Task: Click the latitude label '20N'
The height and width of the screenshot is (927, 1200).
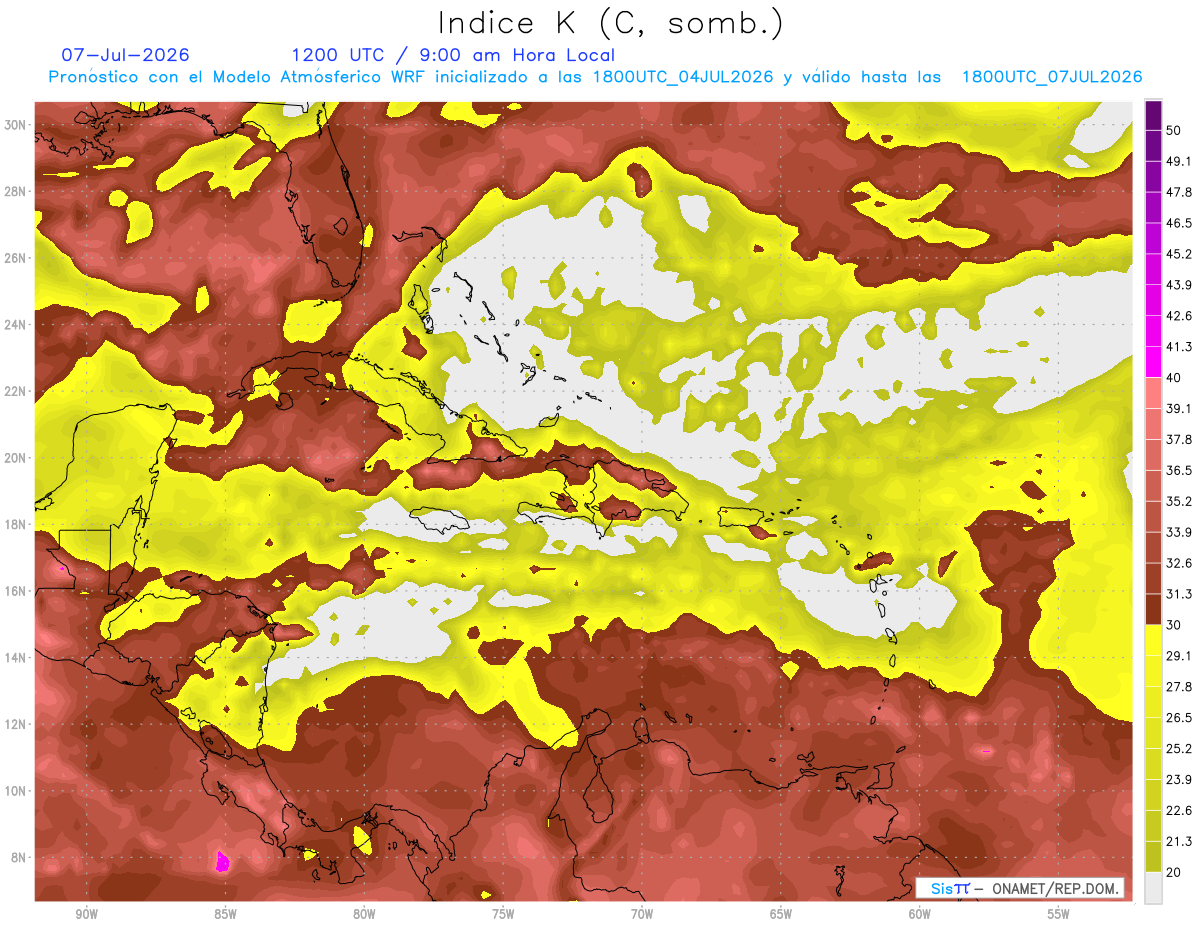Action: (x=17, y=458)
